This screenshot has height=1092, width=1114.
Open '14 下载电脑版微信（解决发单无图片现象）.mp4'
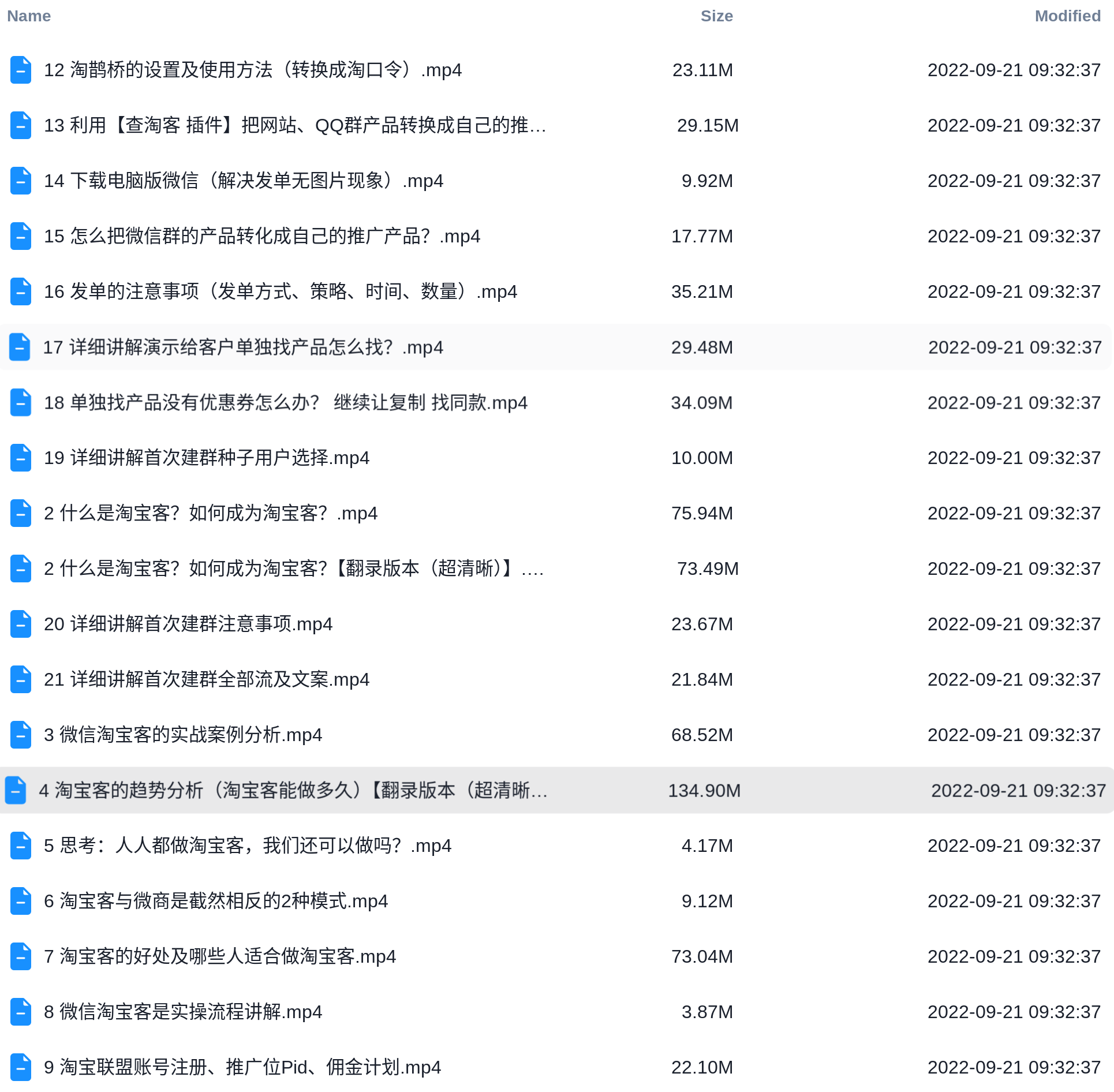point(244,181)
